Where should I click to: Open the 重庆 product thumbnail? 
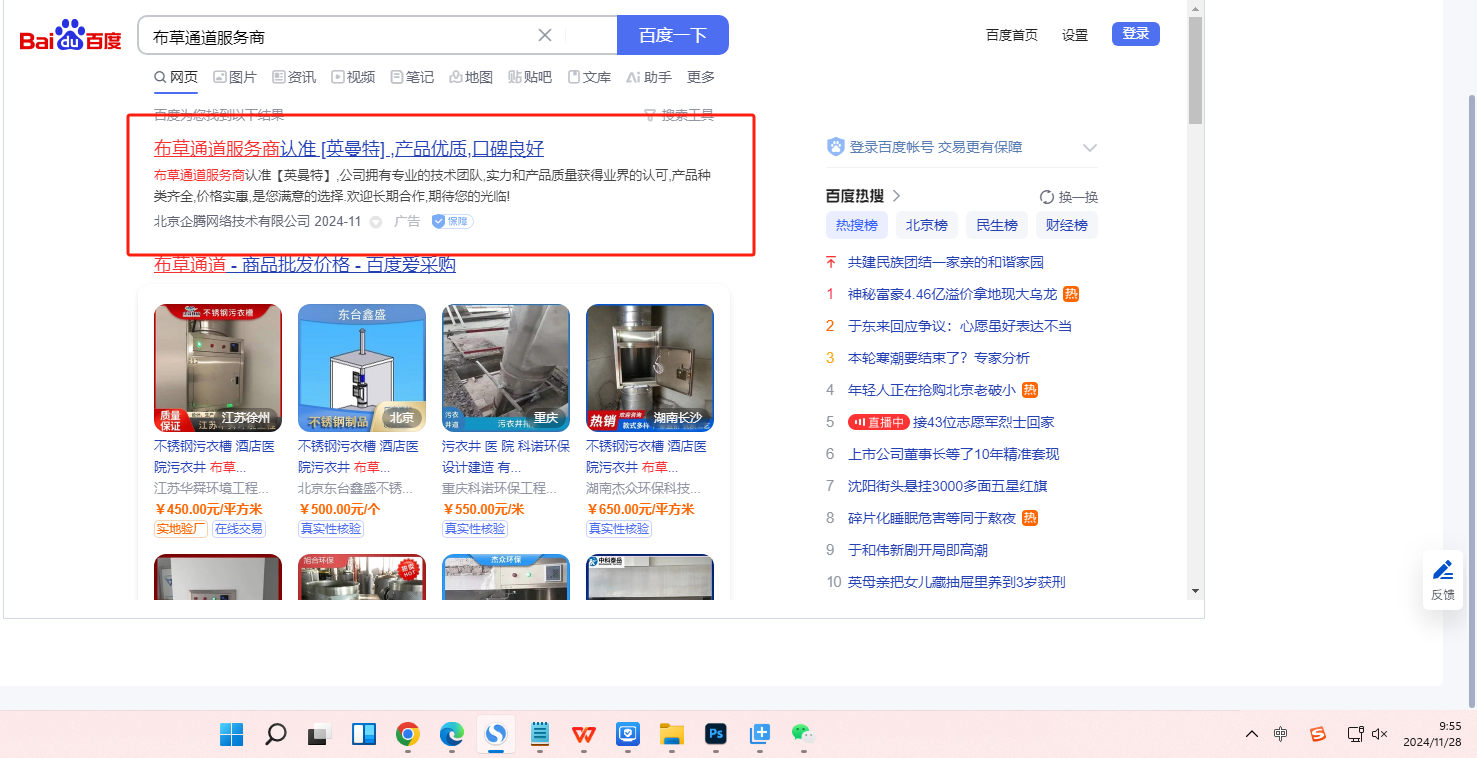506,368
